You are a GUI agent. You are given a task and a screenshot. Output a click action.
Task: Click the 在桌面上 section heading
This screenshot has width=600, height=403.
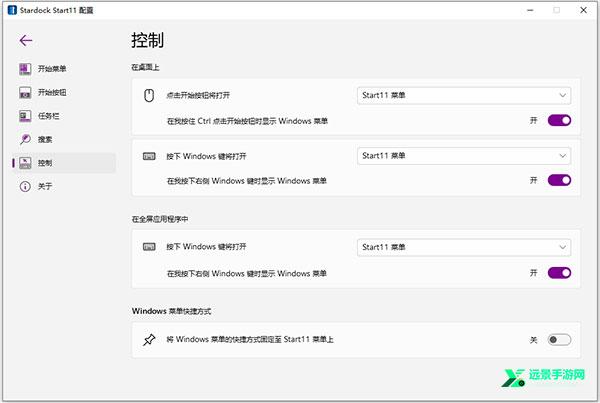click(x=145, y=67)
